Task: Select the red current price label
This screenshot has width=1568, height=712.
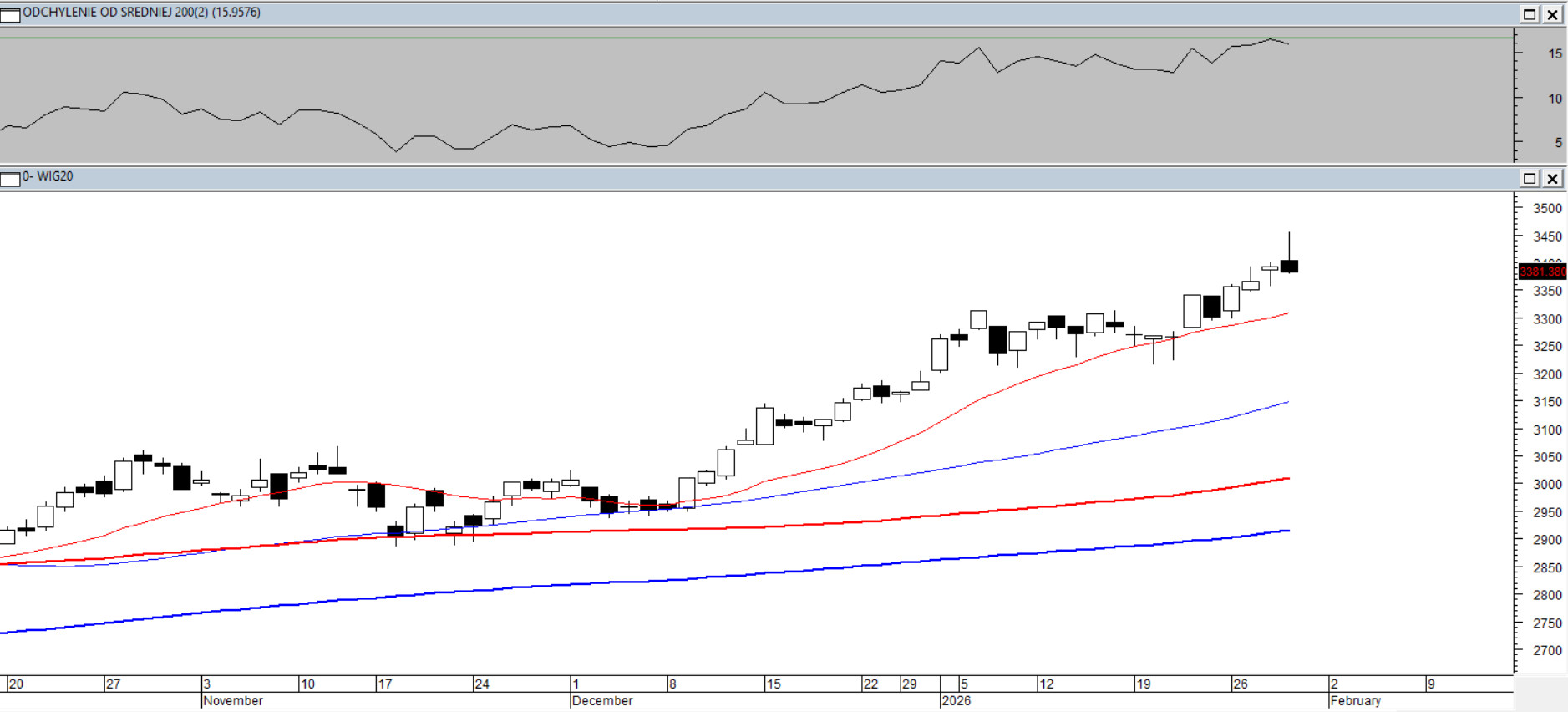Action: click(x=1542, y=272)
